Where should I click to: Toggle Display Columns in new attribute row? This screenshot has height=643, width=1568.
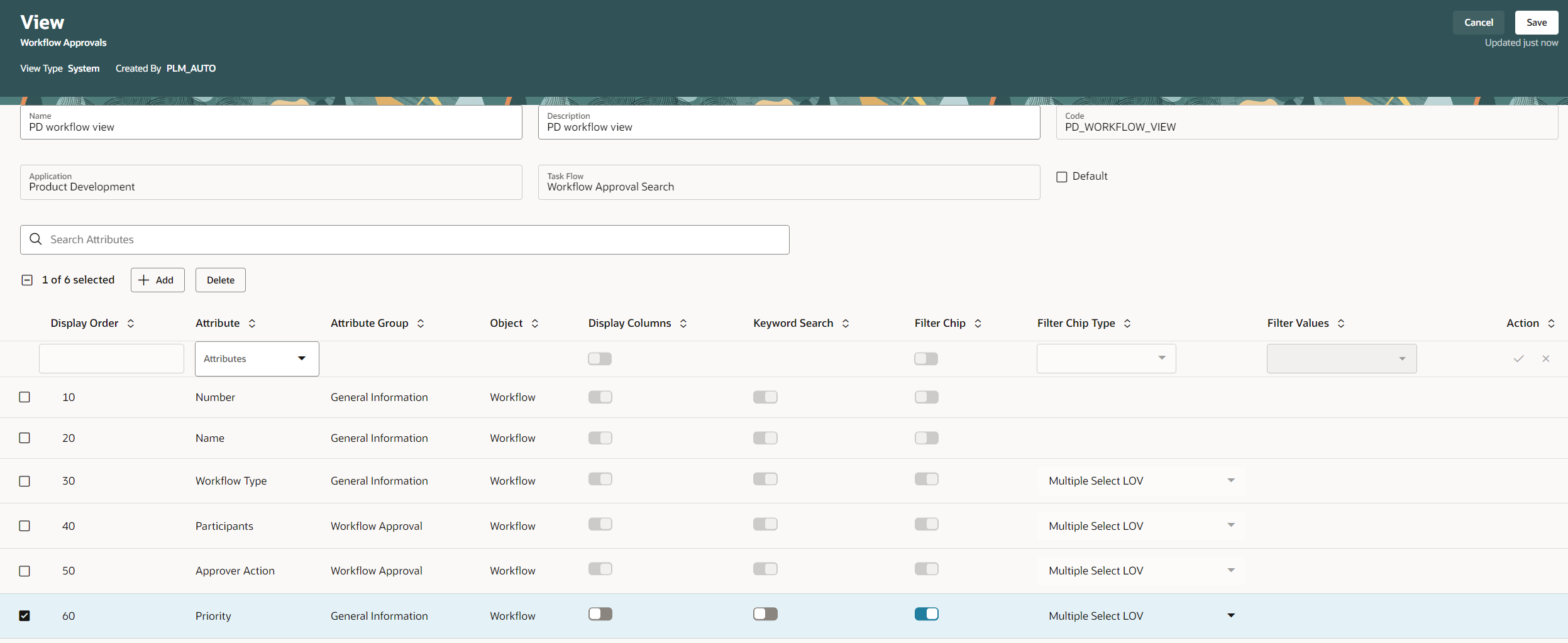click(x=600, y=359)
